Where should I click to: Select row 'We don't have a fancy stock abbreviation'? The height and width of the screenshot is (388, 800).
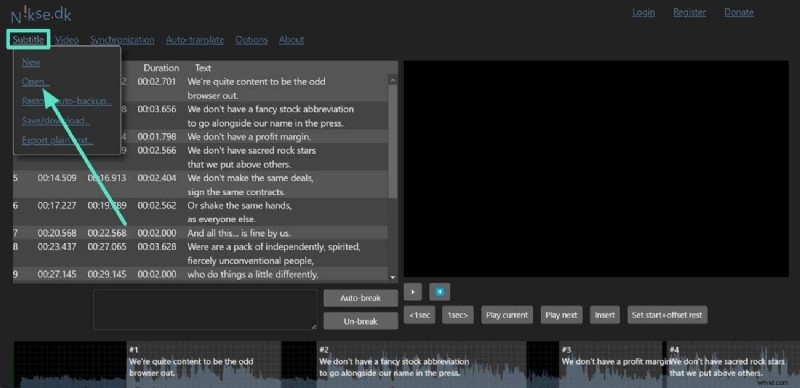(x=201, y=116)
